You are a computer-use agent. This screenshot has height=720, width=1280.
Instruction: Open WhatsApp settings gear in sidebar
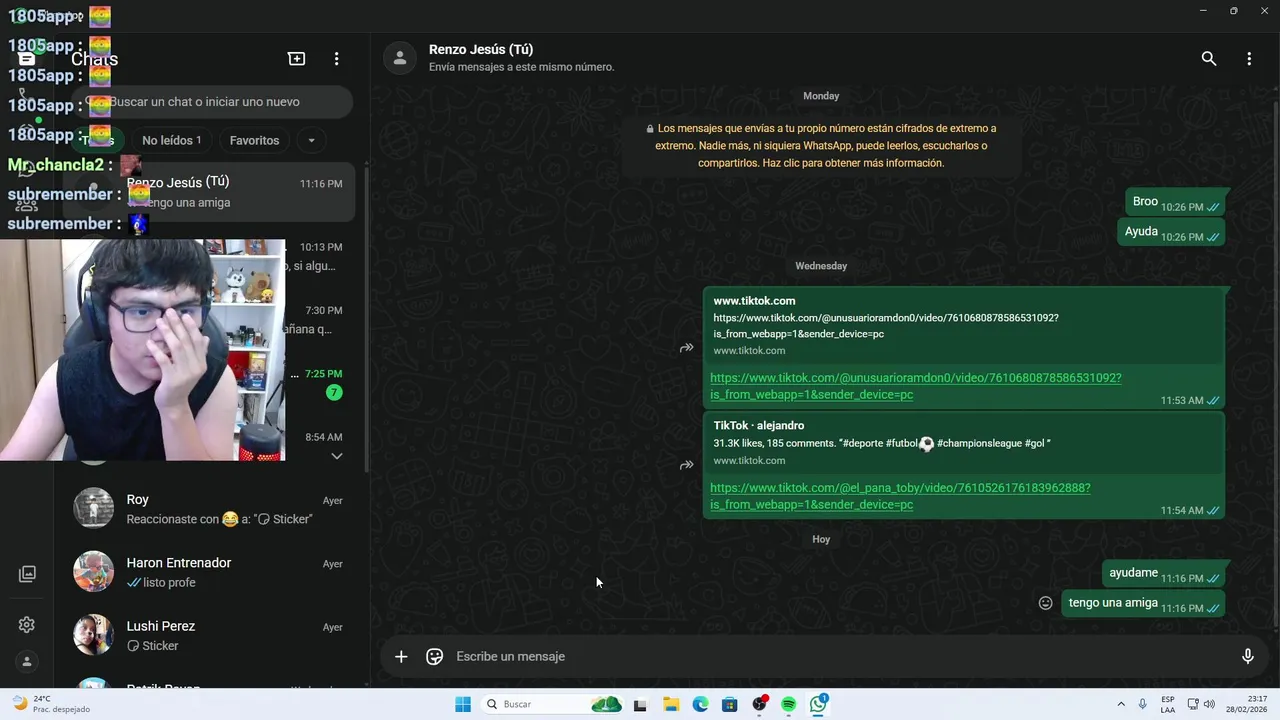[27, 624]
